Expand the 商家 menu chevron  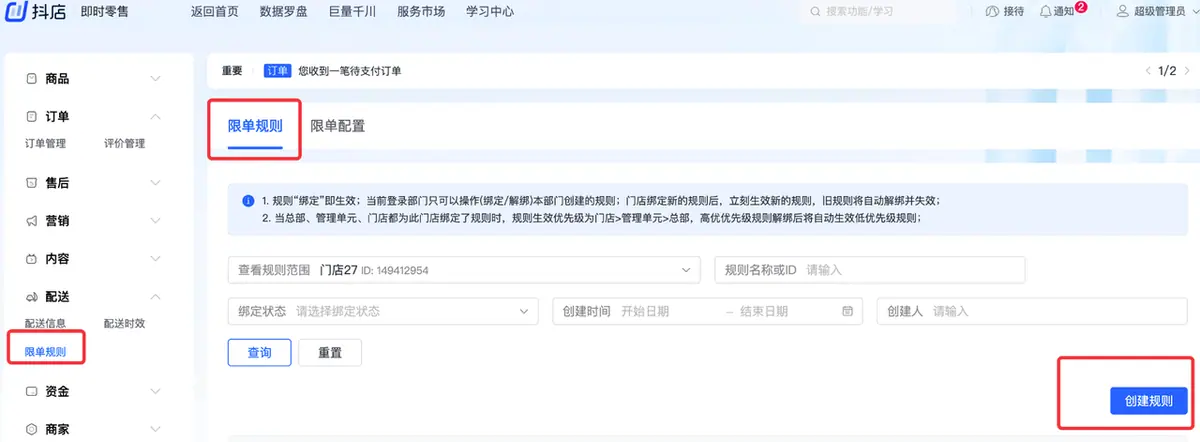pyautogui.click(x=155, y=429)
